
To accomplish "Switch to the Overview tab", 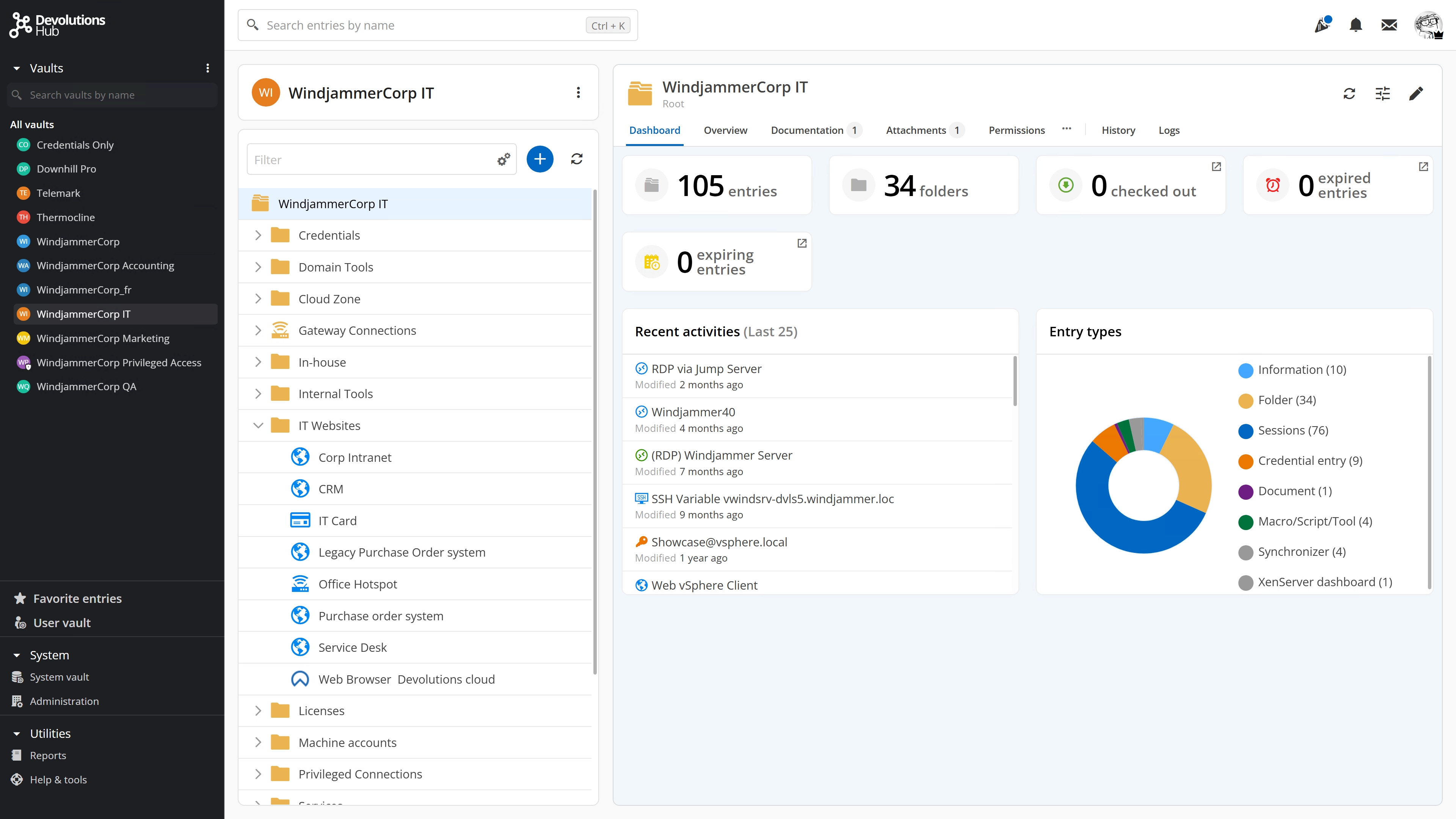I will tap(725, 130).
